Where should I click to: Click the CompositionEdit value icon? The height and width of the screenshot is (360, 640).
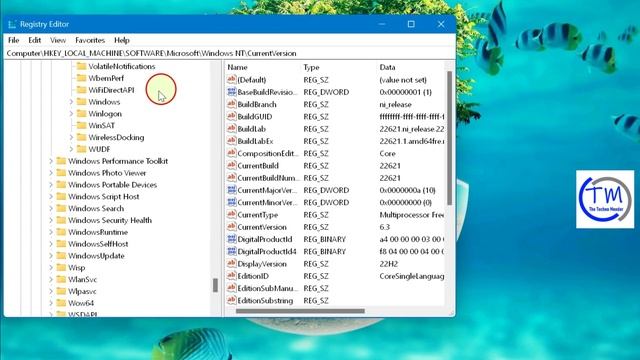231,153
